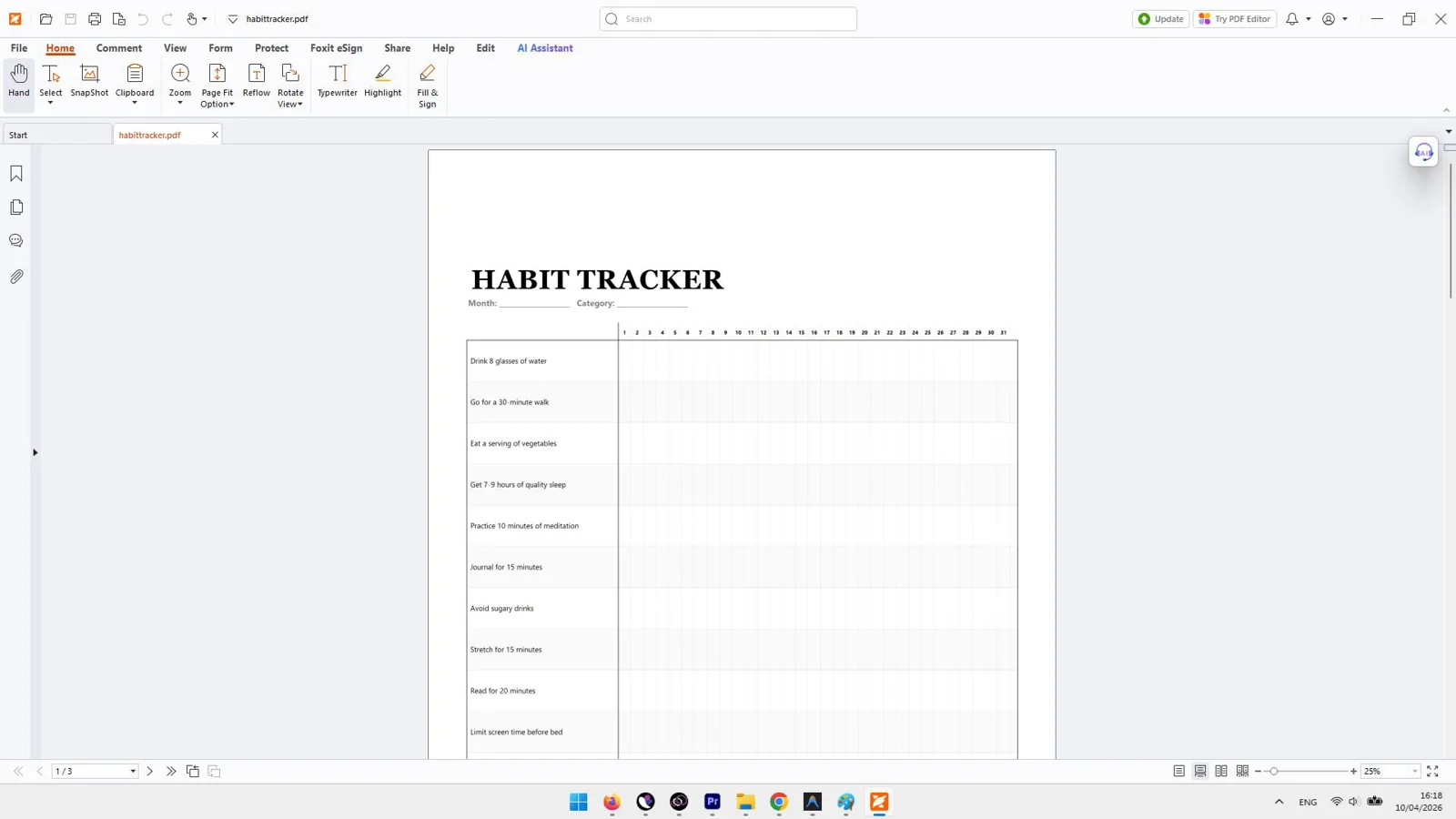Open File Explorer from the taskbar
This screenshot has width=1456, height=819.
pos(746,802)
